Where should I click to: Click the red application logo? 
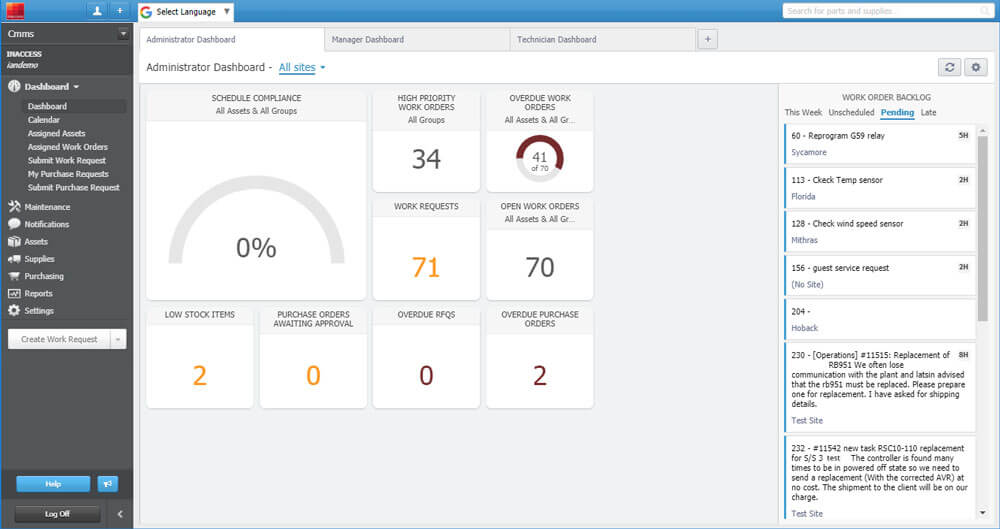coord(15,11)
